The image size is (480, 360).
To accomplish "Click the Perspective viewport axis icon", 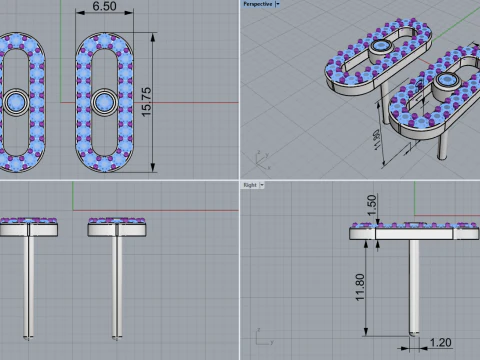I will click(x=263, y=160).
